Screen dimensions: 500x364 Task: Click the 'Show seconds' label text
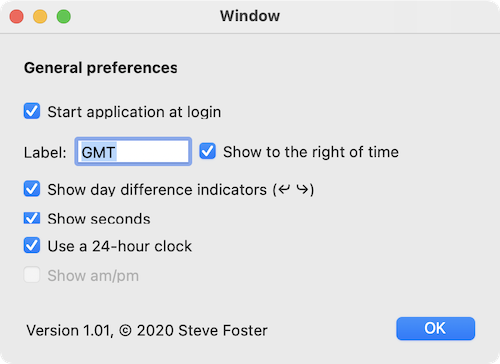(99, 219)
